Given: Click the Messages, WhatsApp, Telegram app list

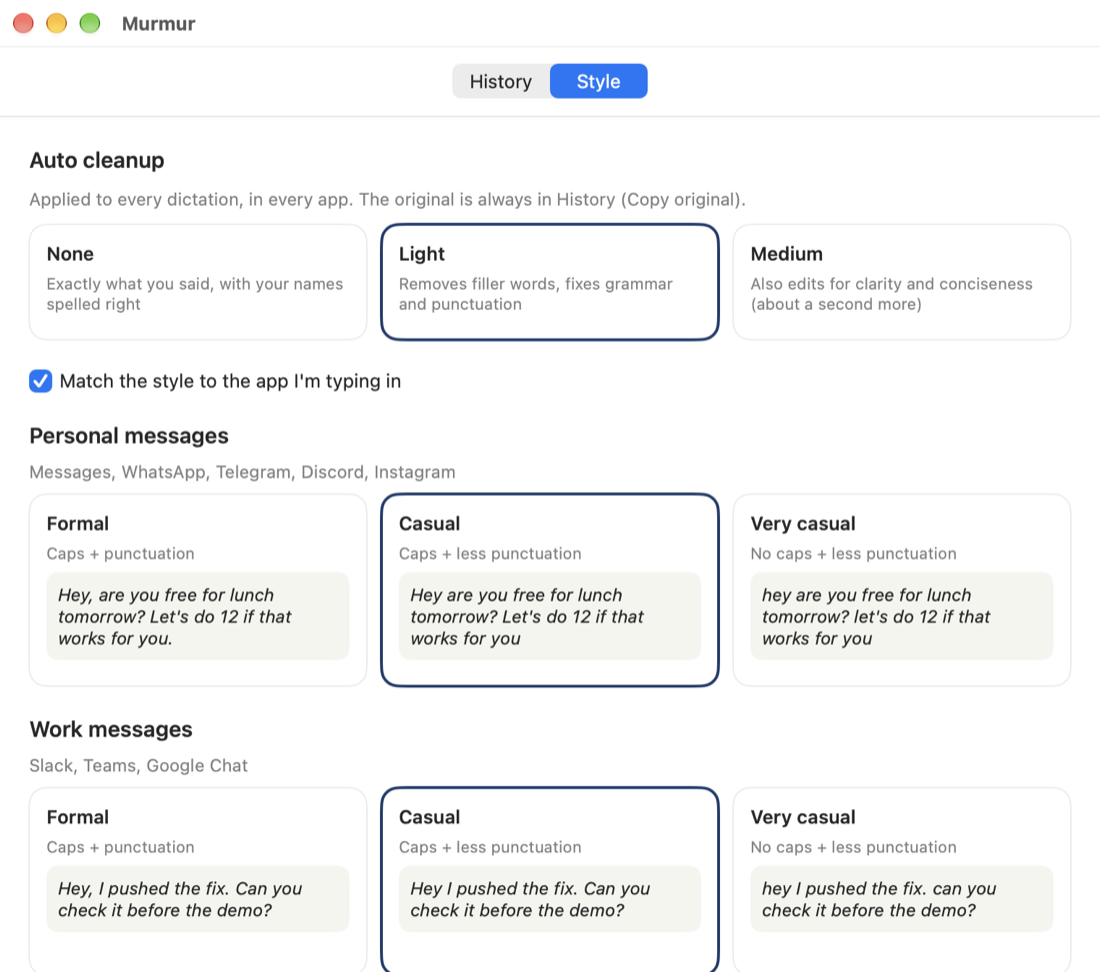Looking at the screenshot, I should [242, 472].
